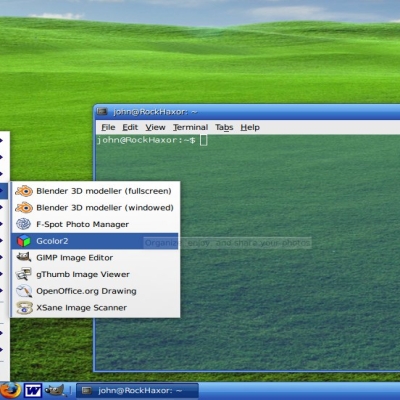
Task: Open the word processor taskbar launcher
Action: tap(33, 391)
